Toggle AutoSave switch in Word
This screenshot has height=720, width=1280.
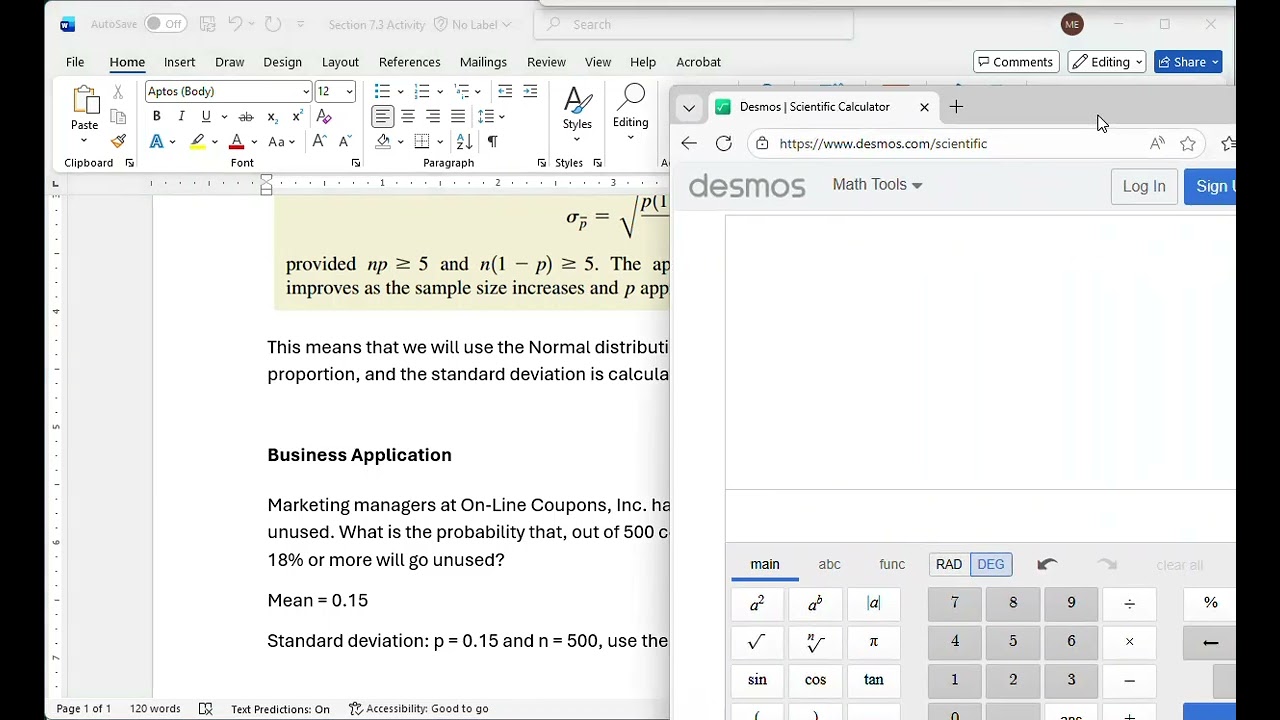click(165, 24)
